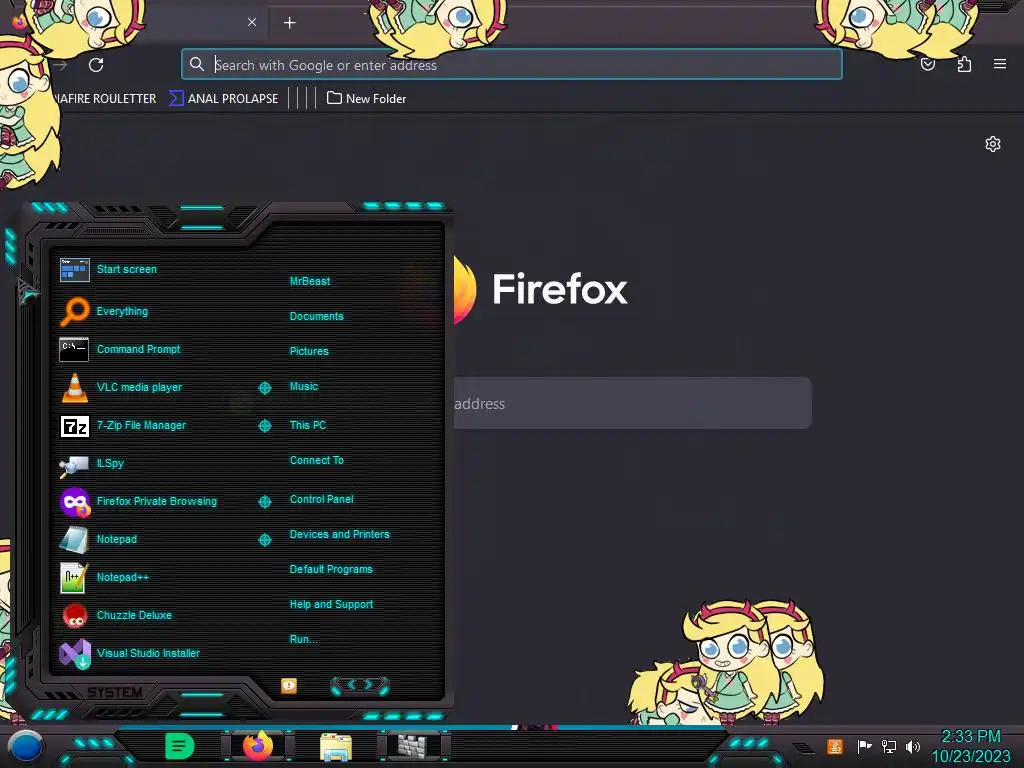Open Firefox extensions puzzle icon
The width and height of the screenshot is (1024, 768).
pyautogui.click(x=964, y=64)
